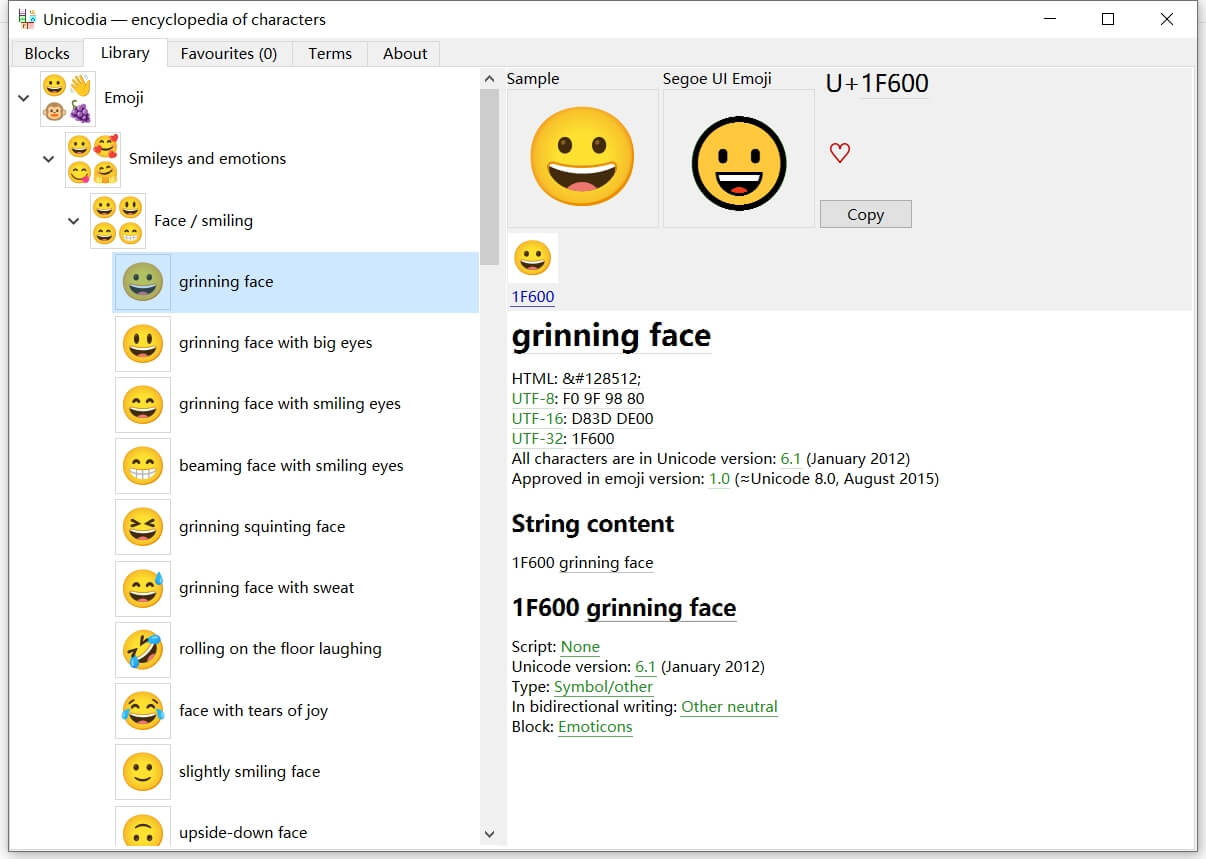1206x859 pixels.
Task: Open the 1F600 code link under emoji
Action: pyautogui.click(x=533, y=297)
